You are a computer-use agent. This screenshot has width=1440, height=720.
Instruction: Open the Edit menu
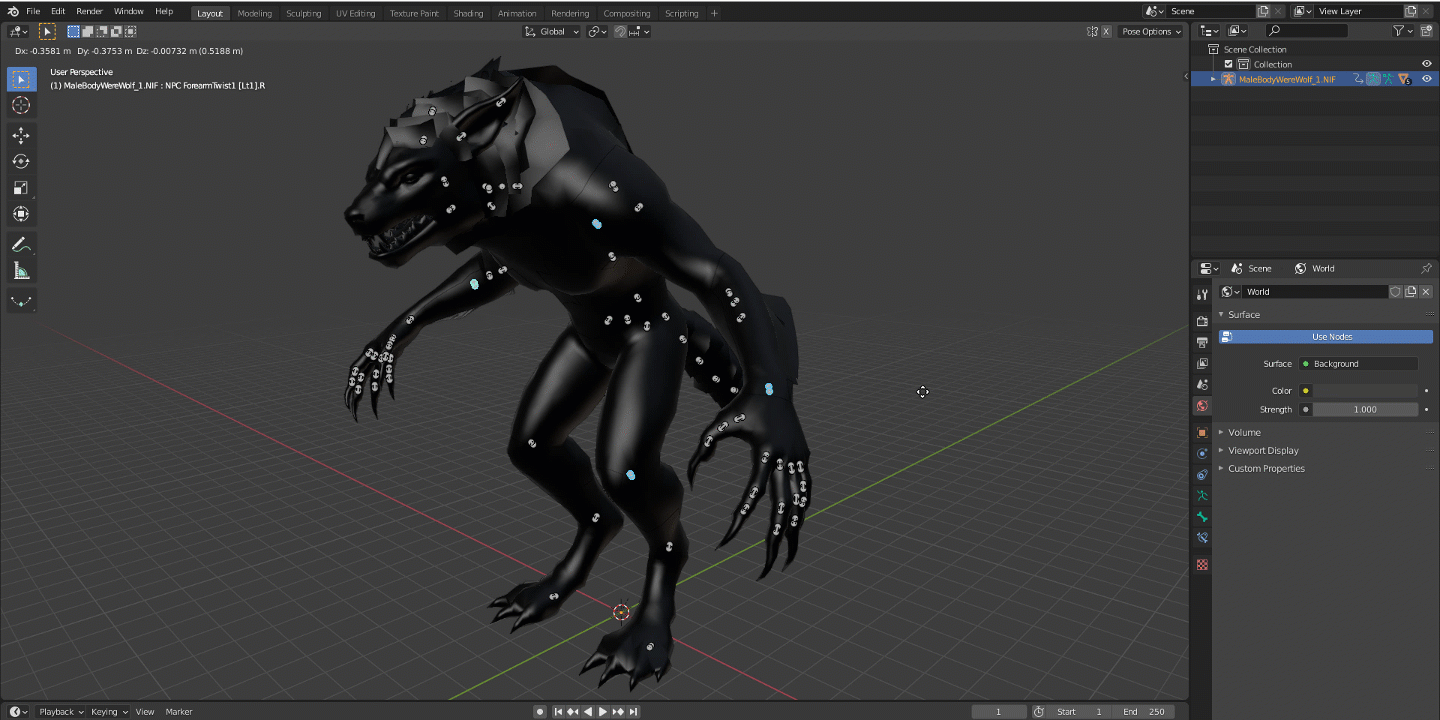(x=58, y=11)
